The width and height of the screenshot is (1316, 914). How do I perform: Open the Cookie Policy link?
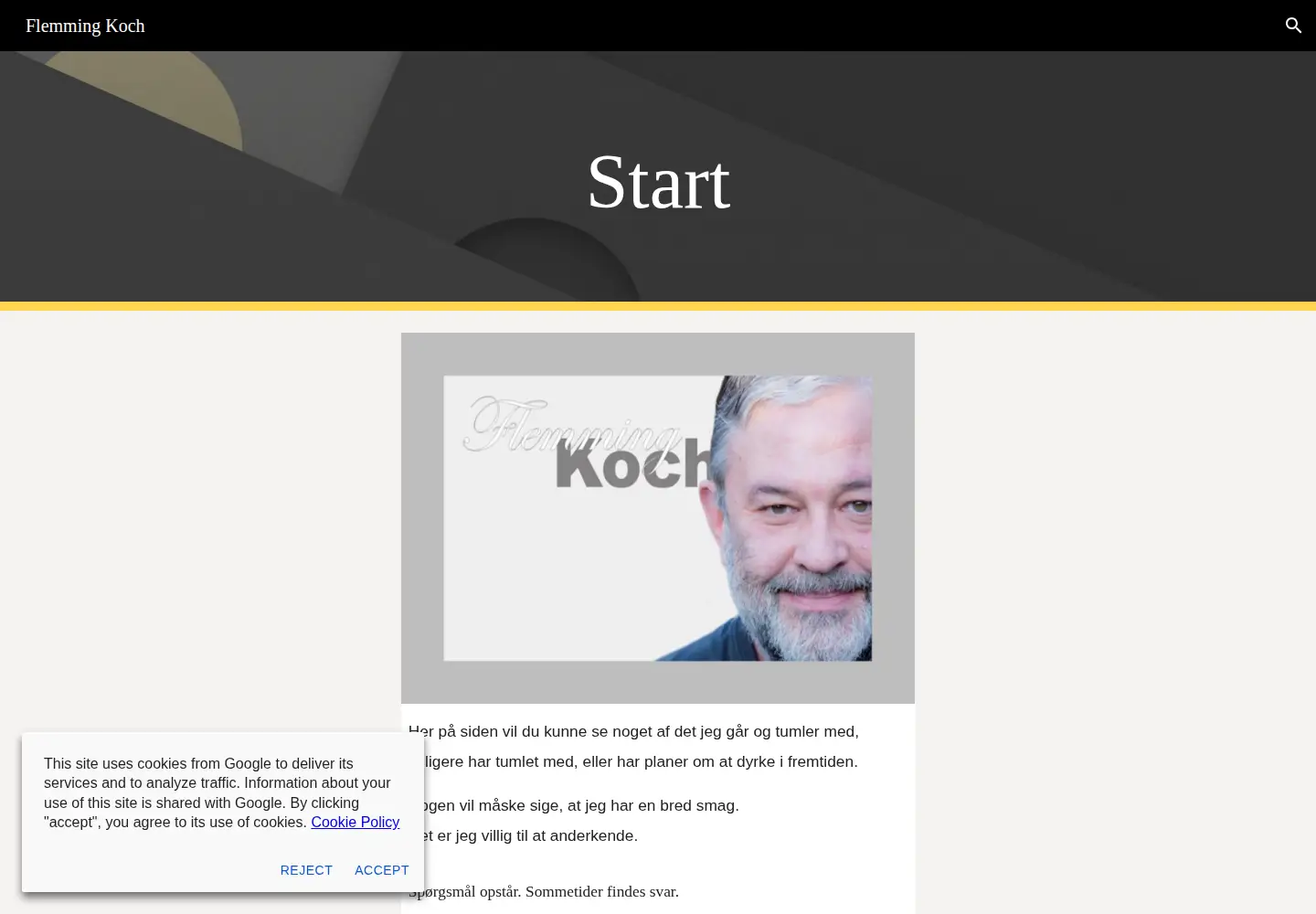[x=355, y=822]
